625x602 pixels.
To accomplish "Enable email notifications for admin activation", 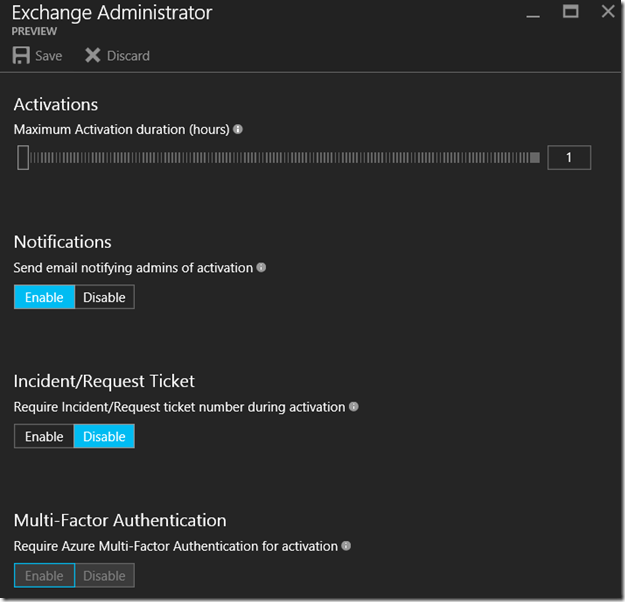I will coord(44,297).
